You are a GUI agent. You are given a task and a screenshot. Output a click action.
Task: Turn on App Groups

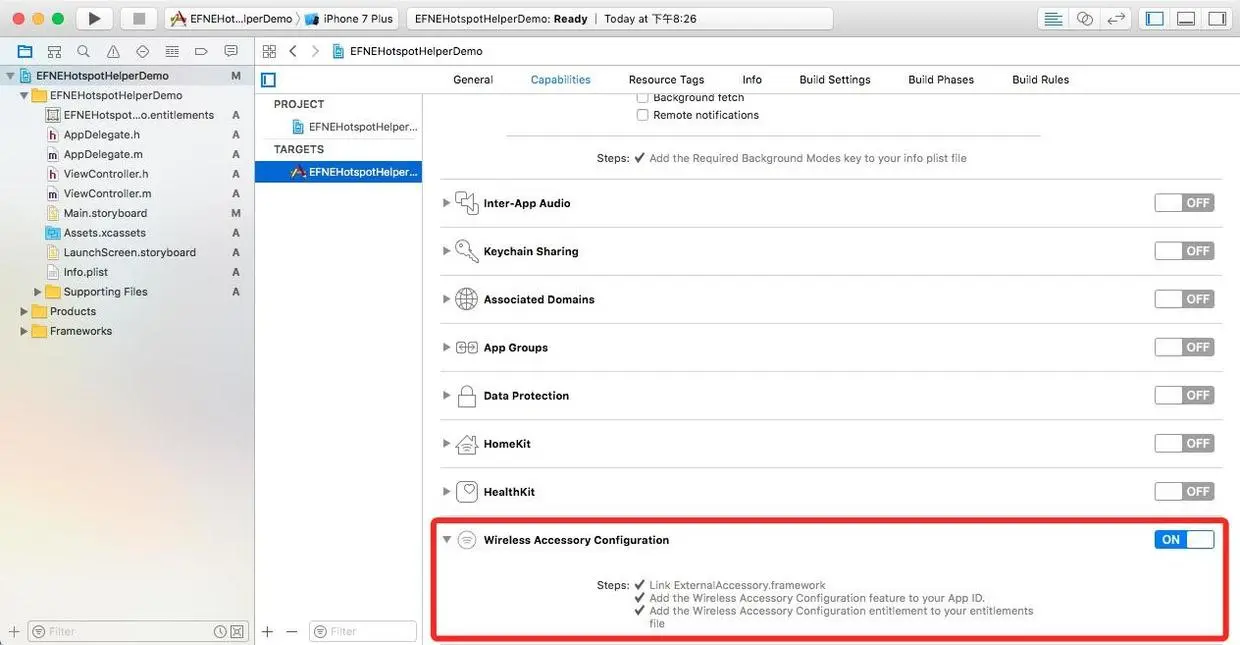coord(1184,347)
